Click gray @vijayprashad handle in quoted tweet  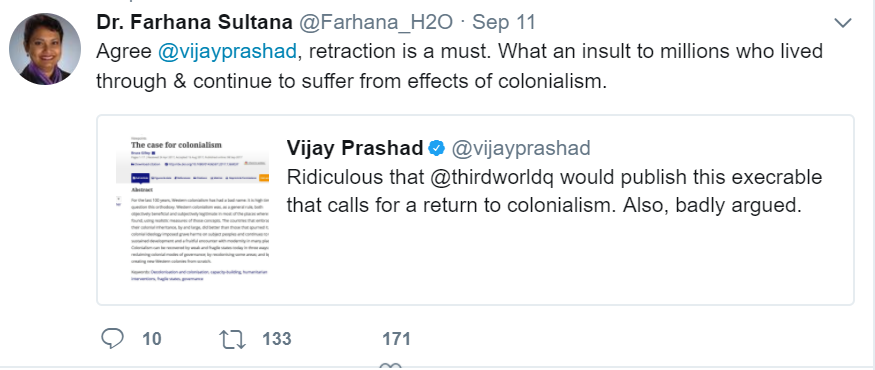[521, 148]
